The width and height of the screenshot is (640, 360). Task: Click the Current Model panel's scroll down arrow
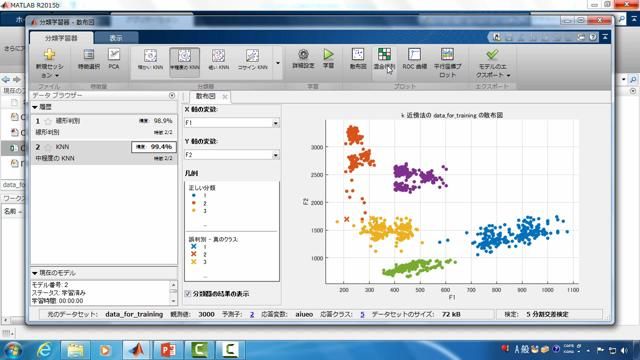click(173, 301)
